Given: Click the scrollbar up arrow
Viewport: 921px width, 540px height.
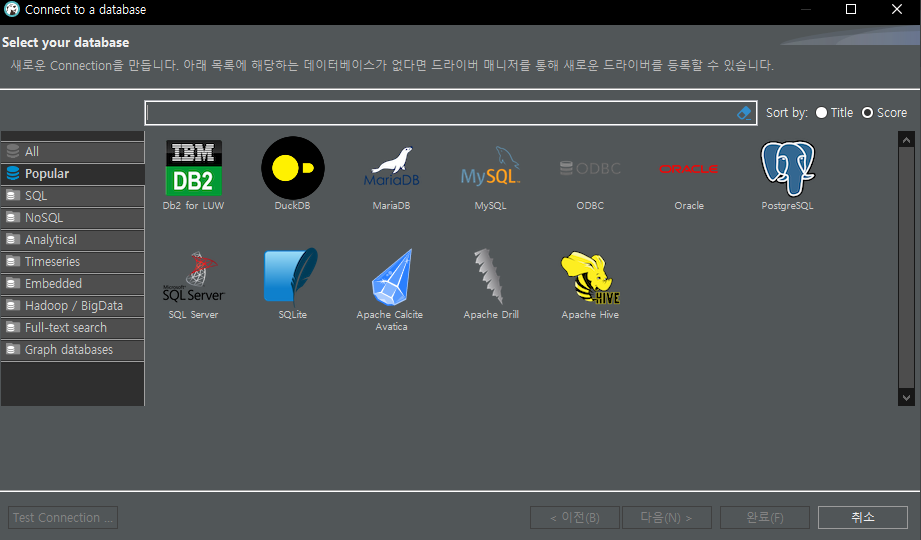Looking at the screenshot, I should (x=906, y=140).
